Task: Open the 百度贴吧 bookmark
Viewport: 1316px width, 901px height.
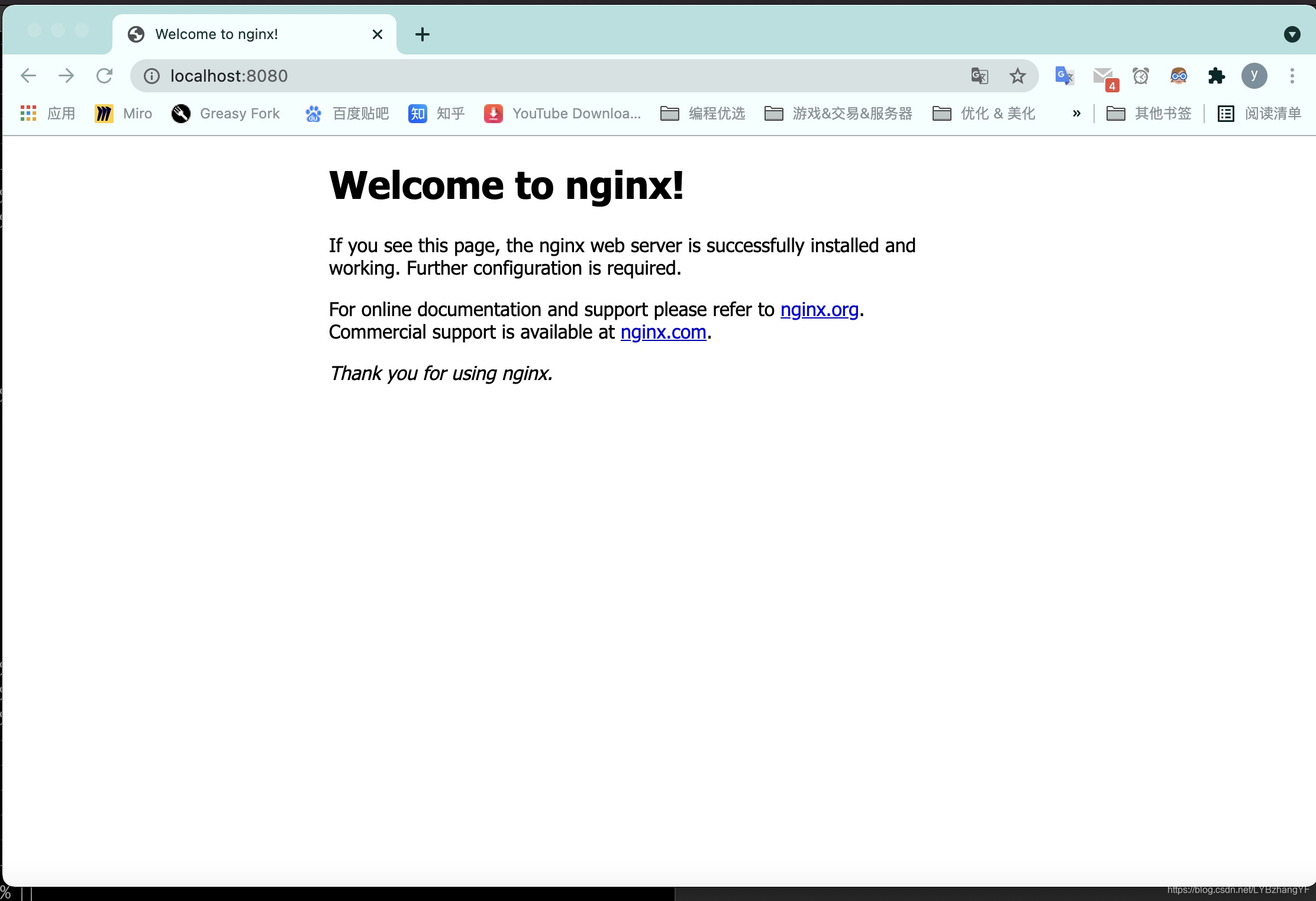Action: tap(347, 113)
